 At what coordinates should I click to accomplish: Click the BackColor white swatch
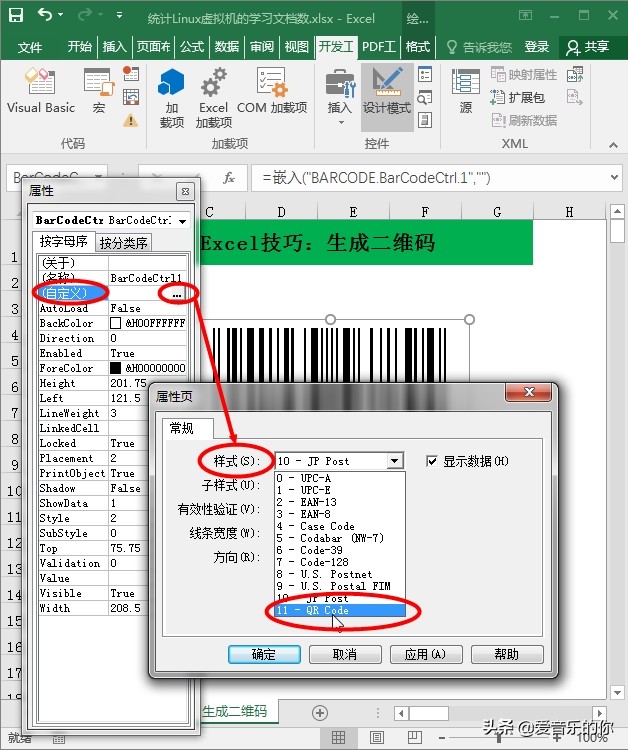click(115, 323)
